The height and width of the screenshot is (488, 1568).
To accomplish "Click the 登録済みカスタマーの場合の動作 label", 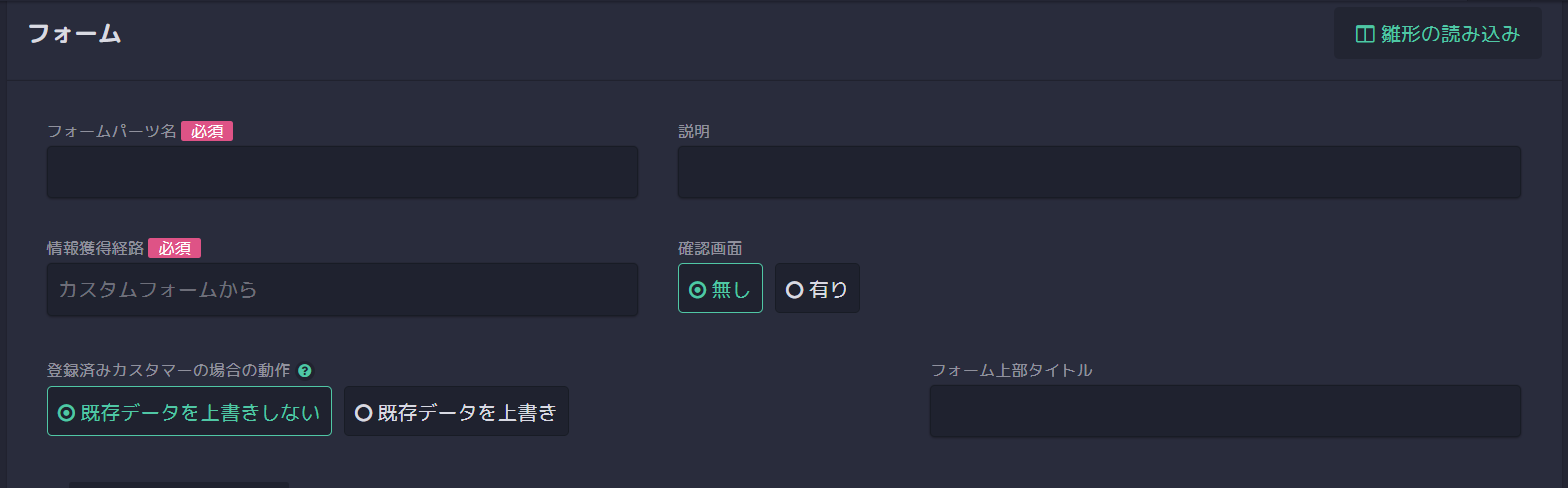I will 169,370.
